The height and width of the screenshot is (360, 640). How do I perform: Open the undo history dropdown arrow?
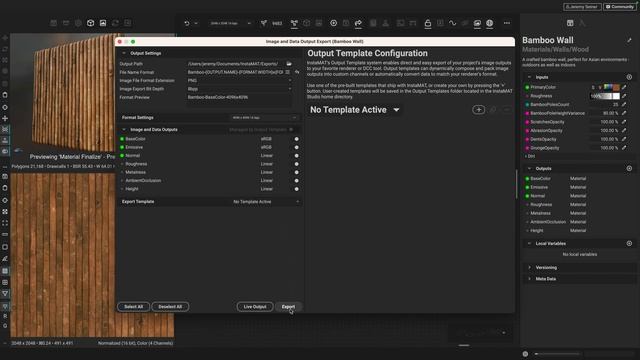pos(196,23)
